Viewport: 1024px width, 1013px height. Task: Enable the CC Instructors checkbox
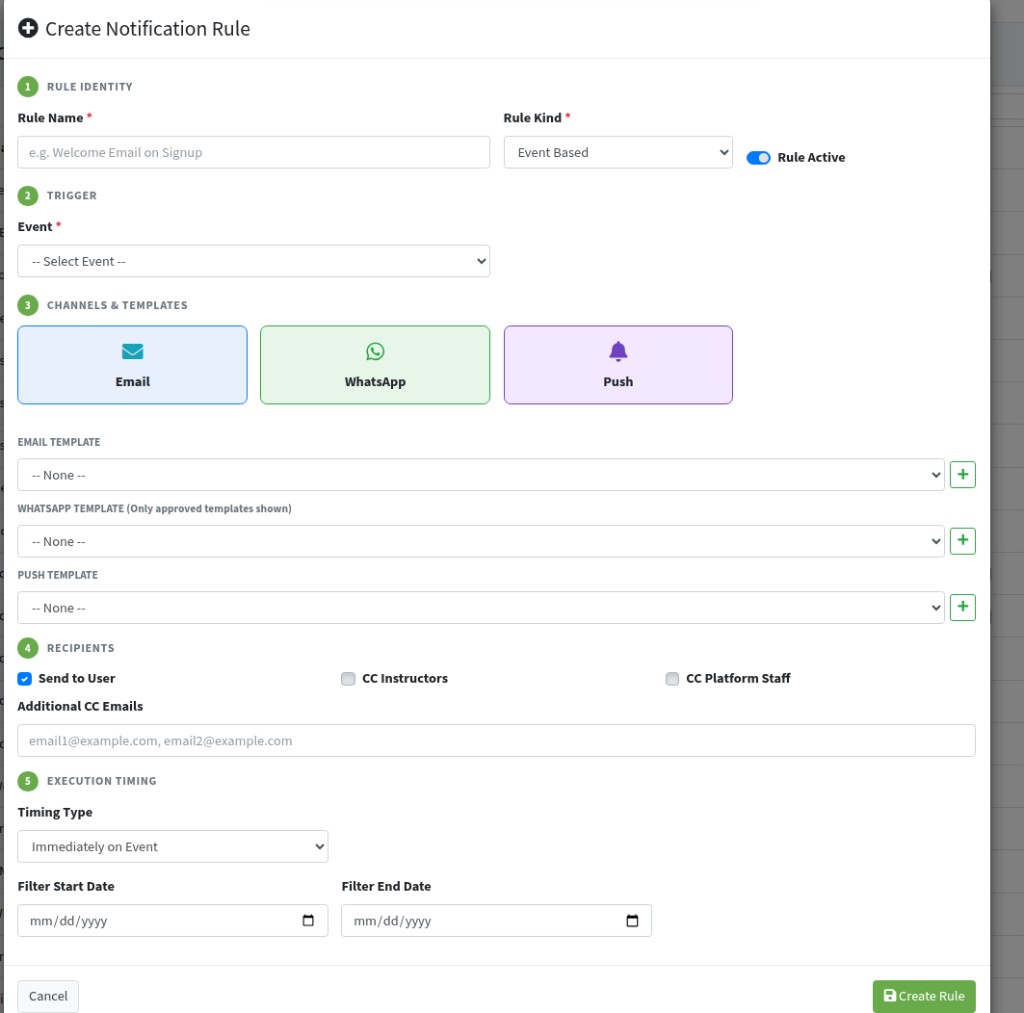pos(348,679)
